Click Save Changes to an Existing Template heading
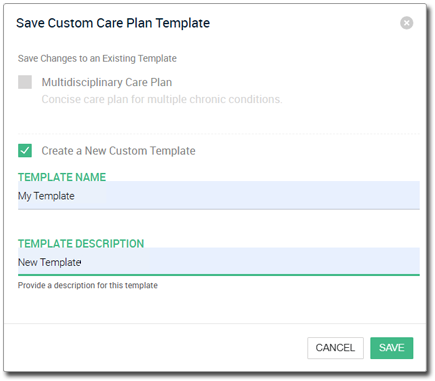 pyautogui.click(x=97, y=58)
